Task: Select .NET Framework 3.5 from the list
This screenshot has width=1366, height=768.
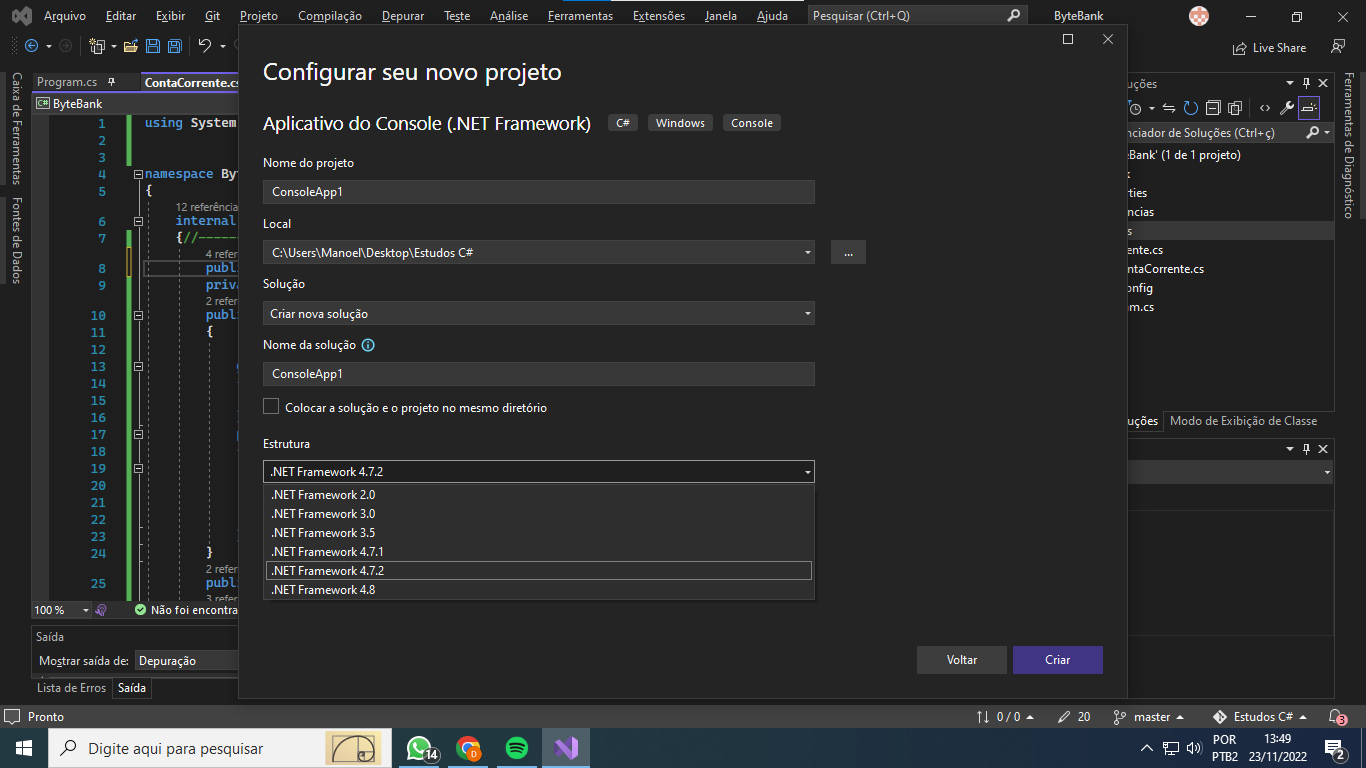Action: tap(539, 533)
